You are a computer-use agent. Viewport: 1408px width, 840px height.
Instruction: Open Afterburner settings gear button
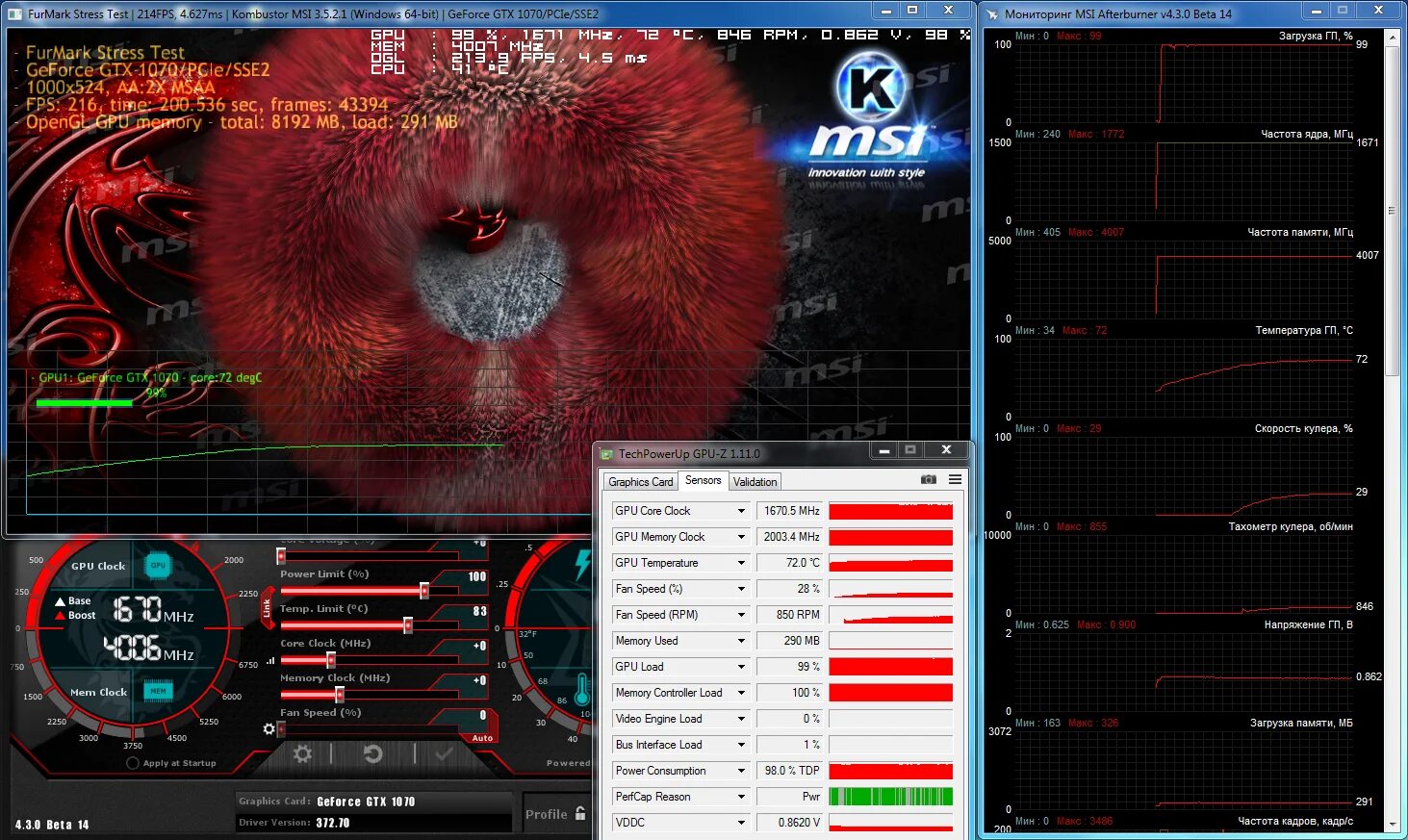pos(302,754)
